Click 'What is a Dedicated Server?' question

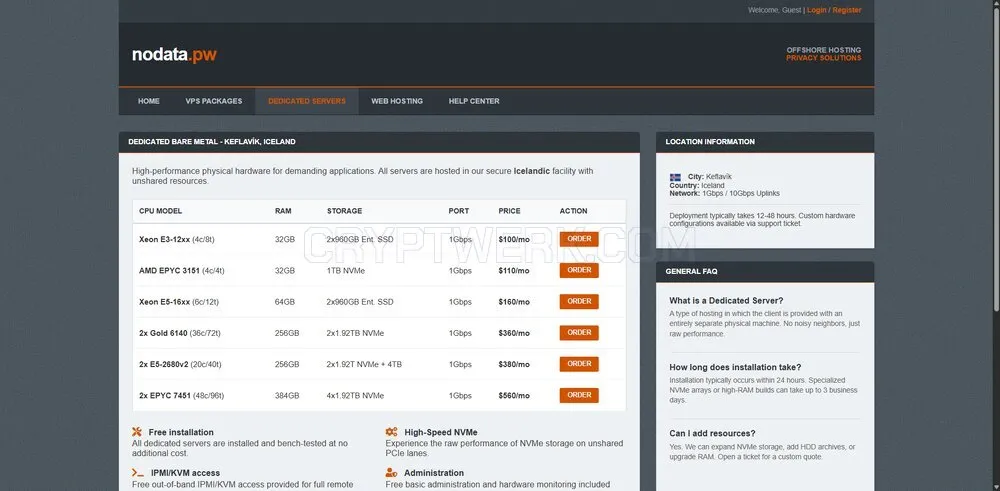click(x=726, y=301)
